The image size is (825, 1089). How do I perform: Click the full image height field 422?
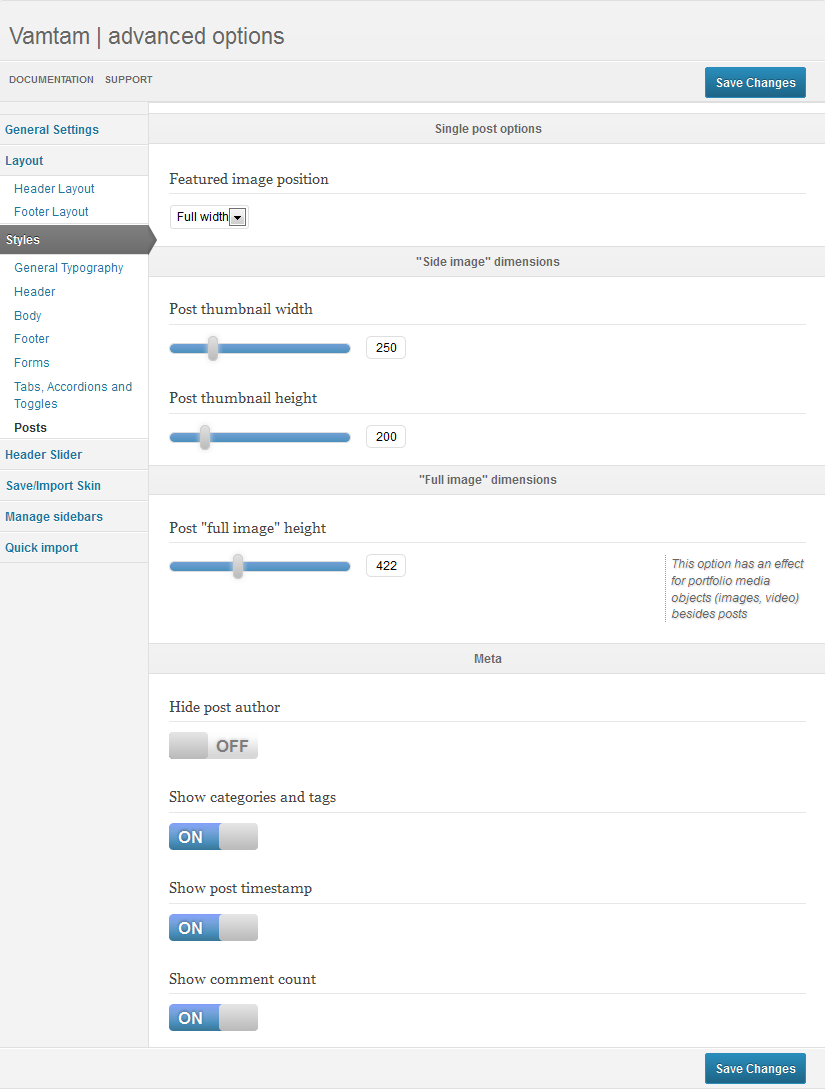click(x=386, y=565)
